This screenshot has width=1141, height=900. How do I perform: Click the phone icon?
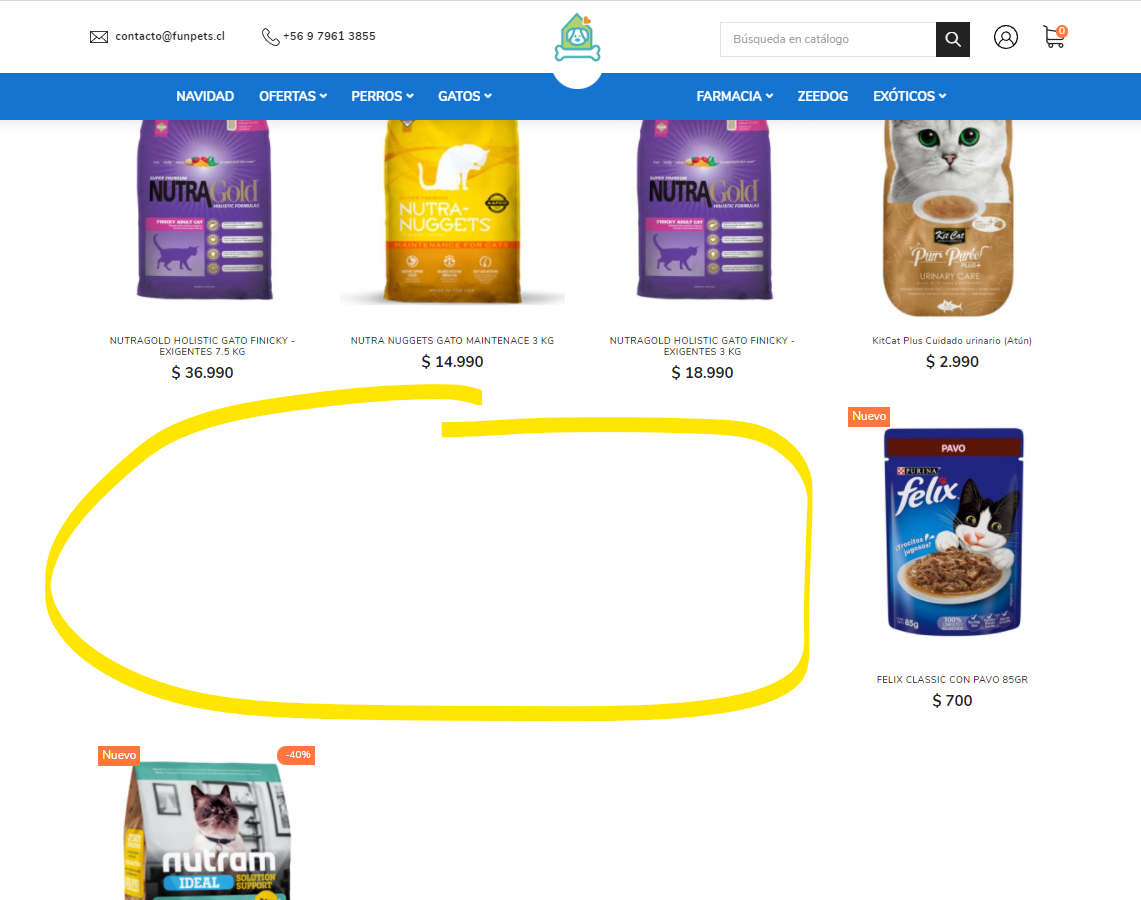click(271, 36)
